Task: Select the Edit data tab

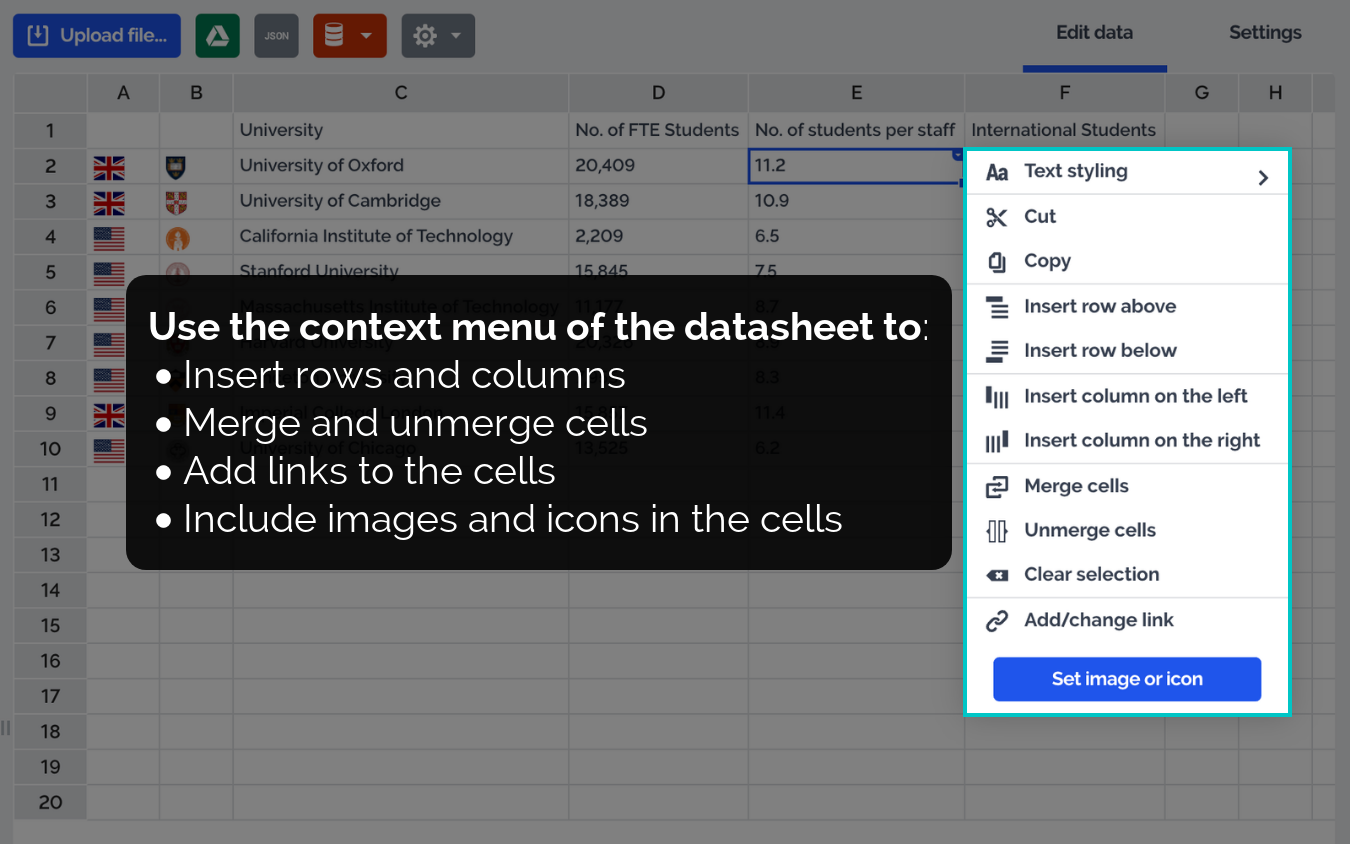Action: 1094,33
